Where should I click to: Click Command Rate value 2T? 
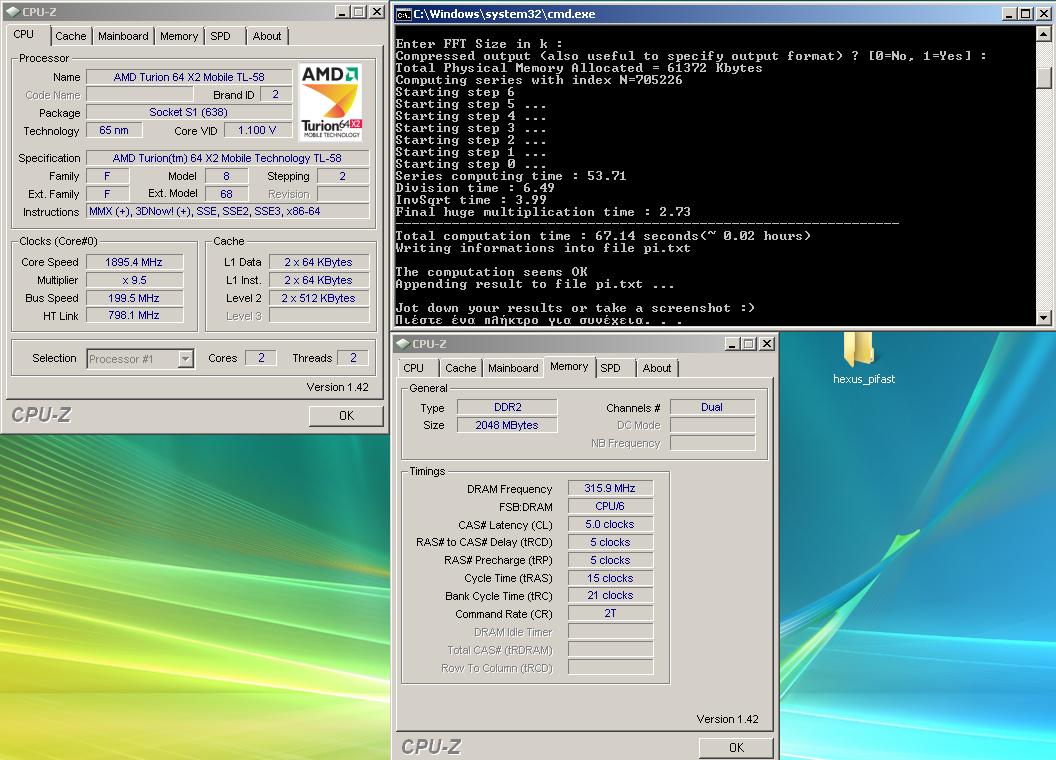[610, 613]
